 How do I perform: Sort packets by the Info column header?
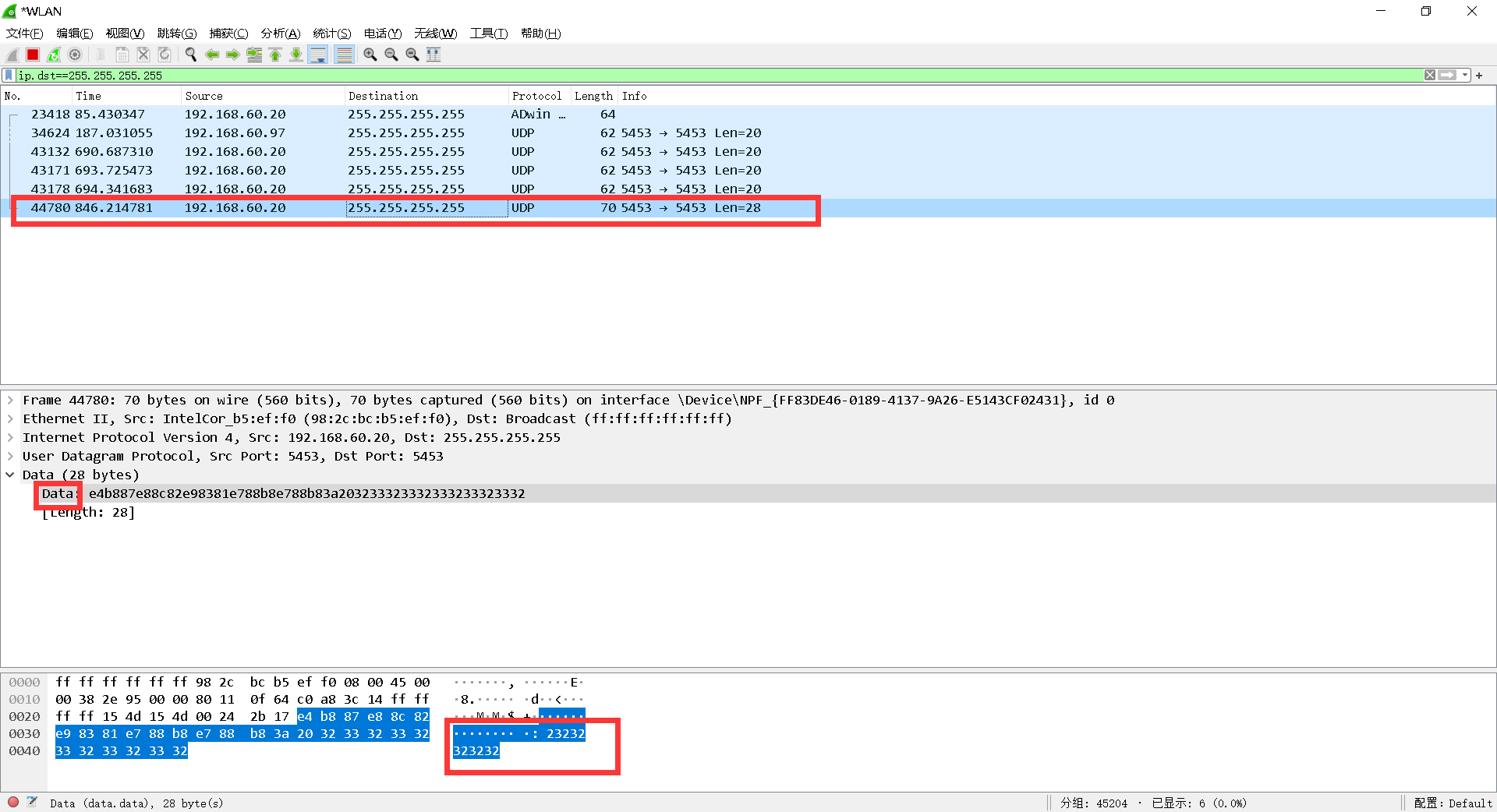[1056, 96]
